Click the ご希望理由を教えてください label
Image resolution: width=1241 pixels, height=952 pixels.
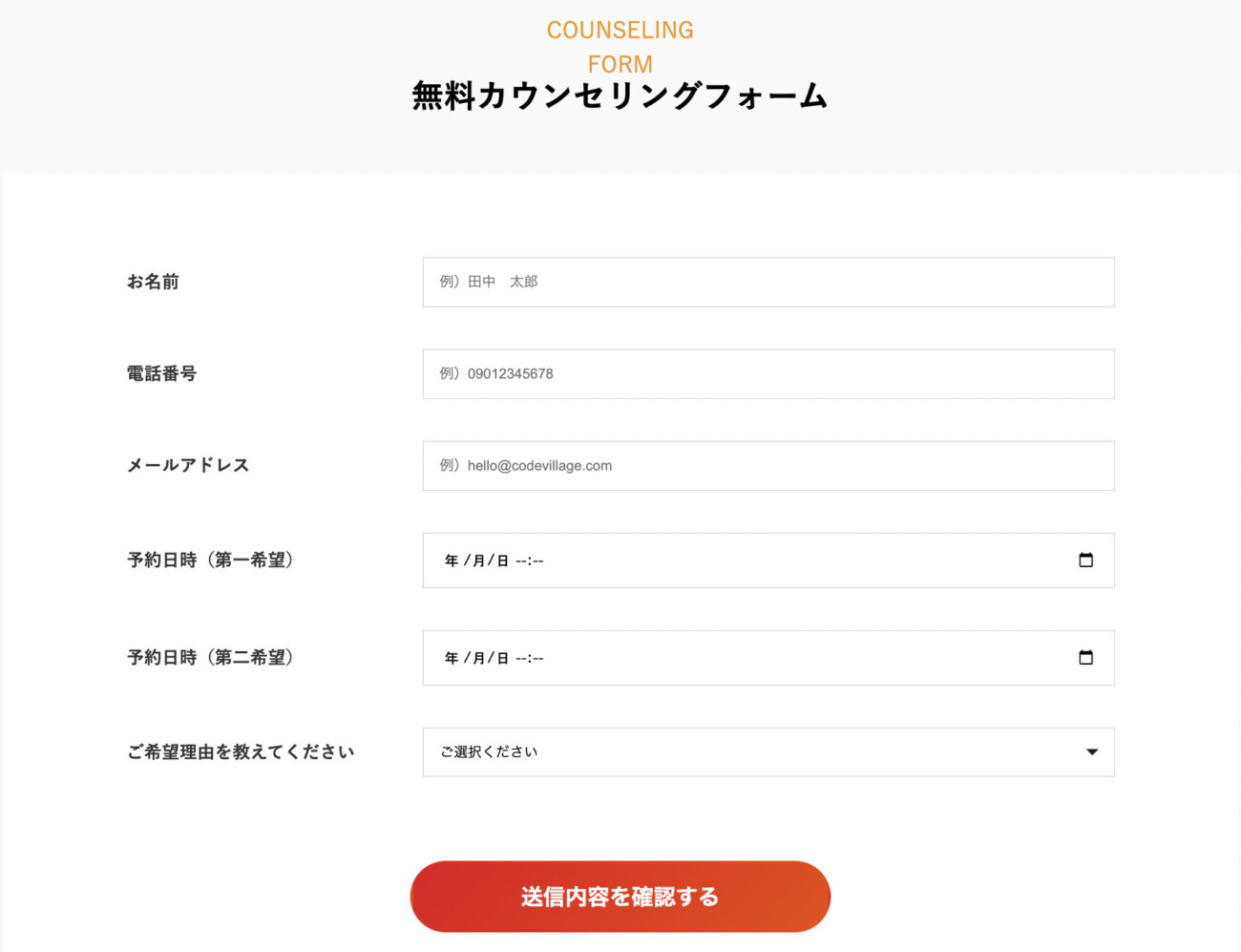(241, 752)
